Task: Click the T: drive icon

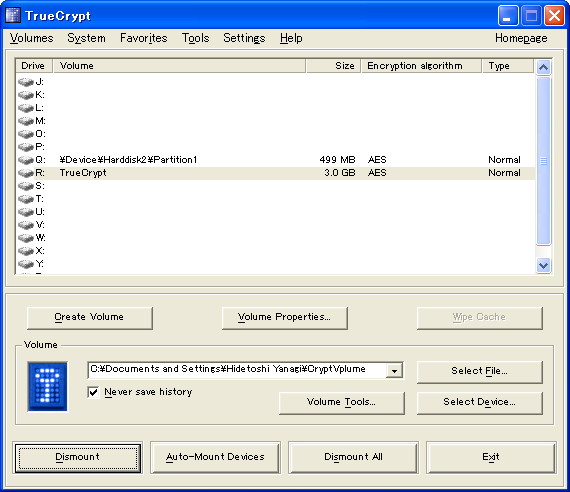Action: coord(26,199)
